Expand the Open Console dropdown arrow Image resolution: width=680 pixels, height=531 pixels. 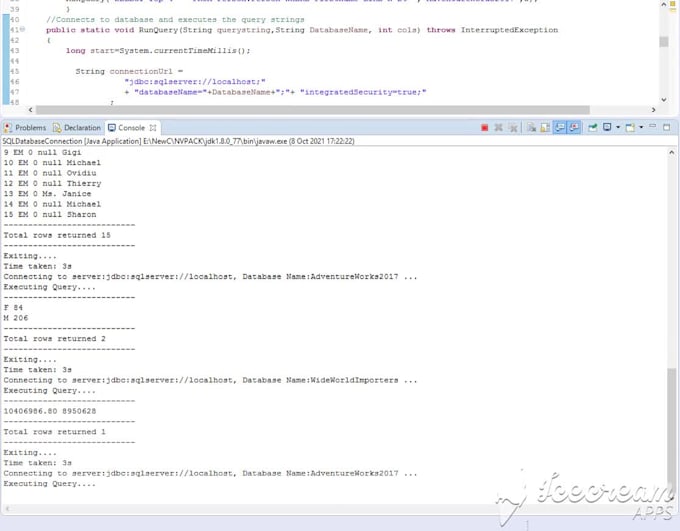pyautogui.click(x=641, y=127)
